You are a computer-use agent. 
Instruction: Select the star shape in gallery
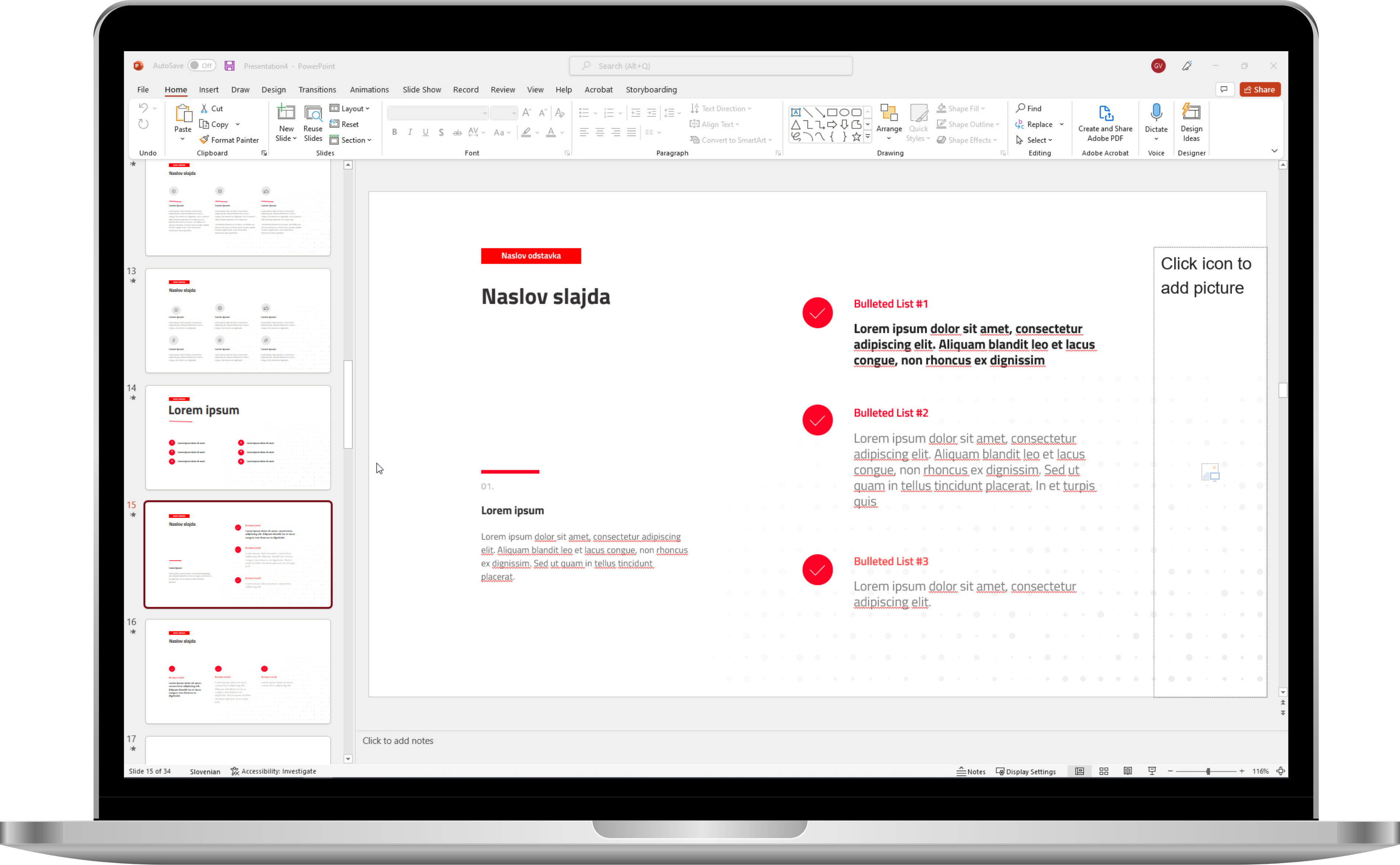point(856,137)
